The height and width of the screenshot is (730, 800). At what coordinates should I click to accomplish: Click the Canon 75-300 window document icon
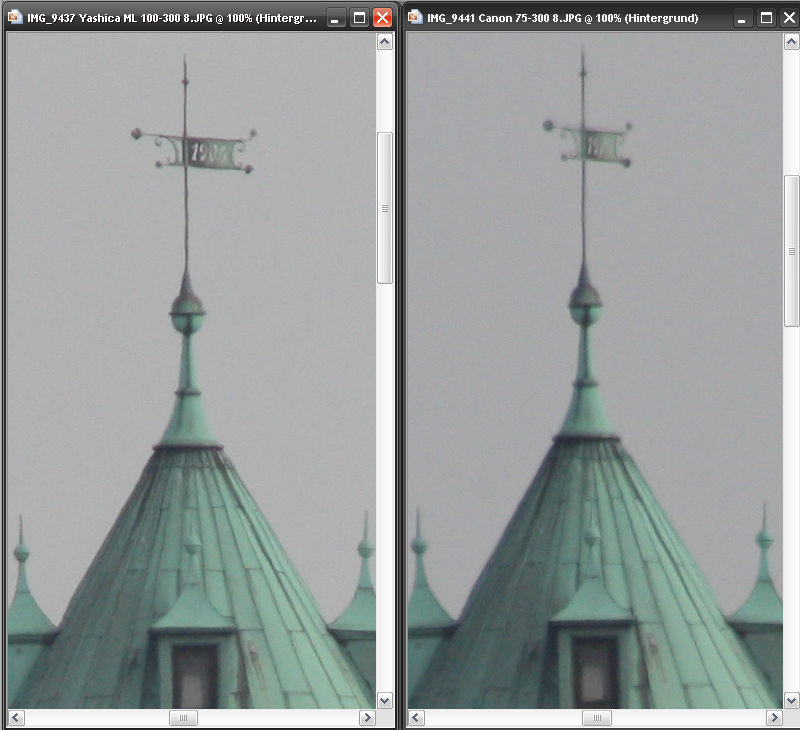(415, 18)
